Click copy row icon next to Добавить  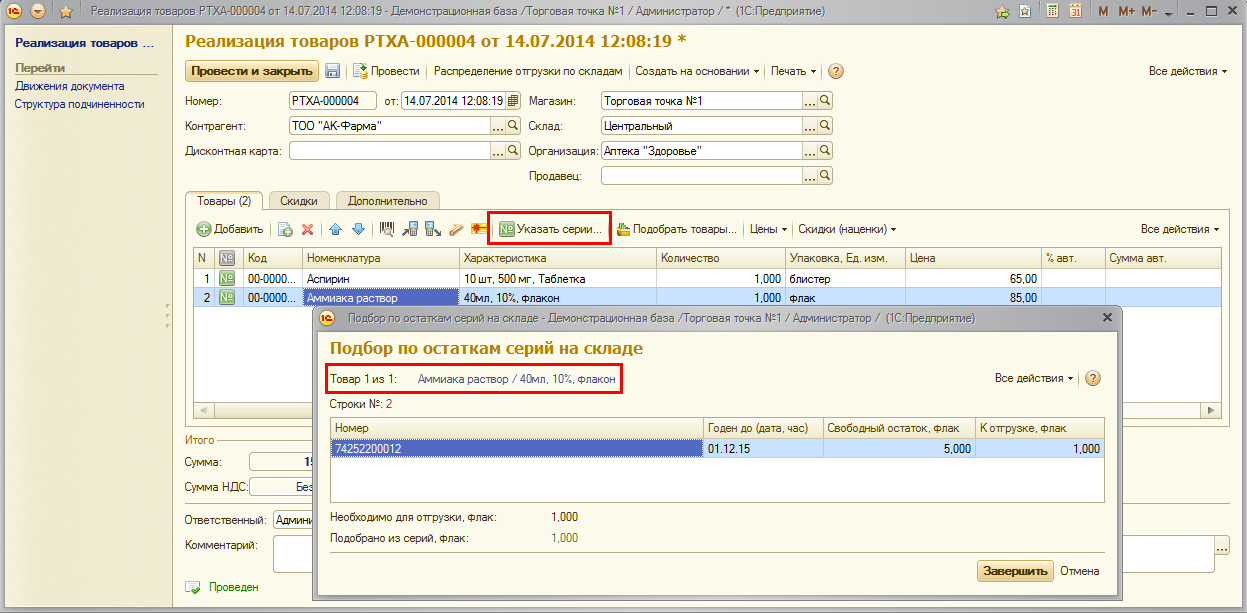[285, 229]
